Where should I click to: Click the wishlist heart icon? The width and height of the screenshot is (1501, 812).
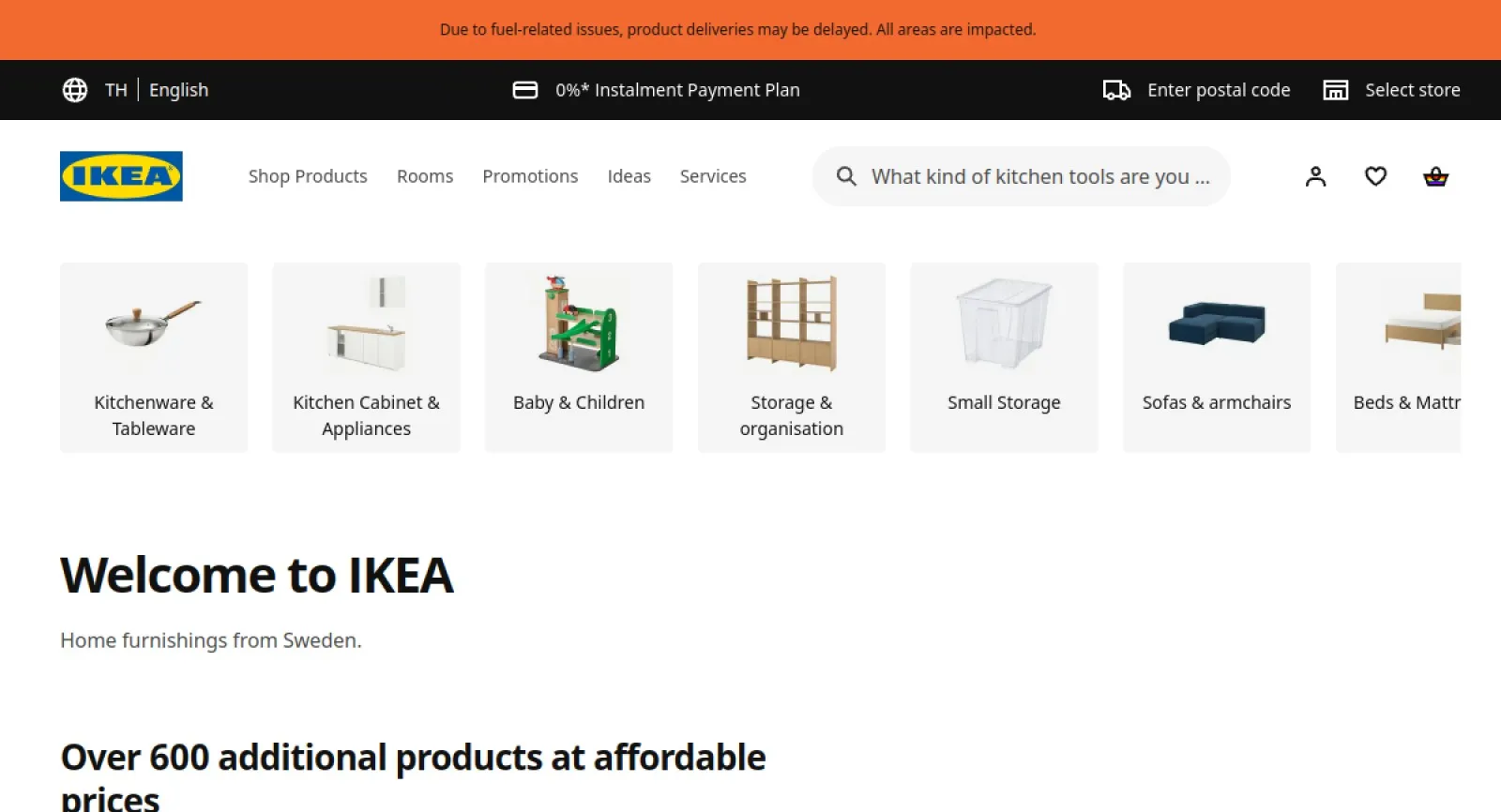(x=1375, y=176)
